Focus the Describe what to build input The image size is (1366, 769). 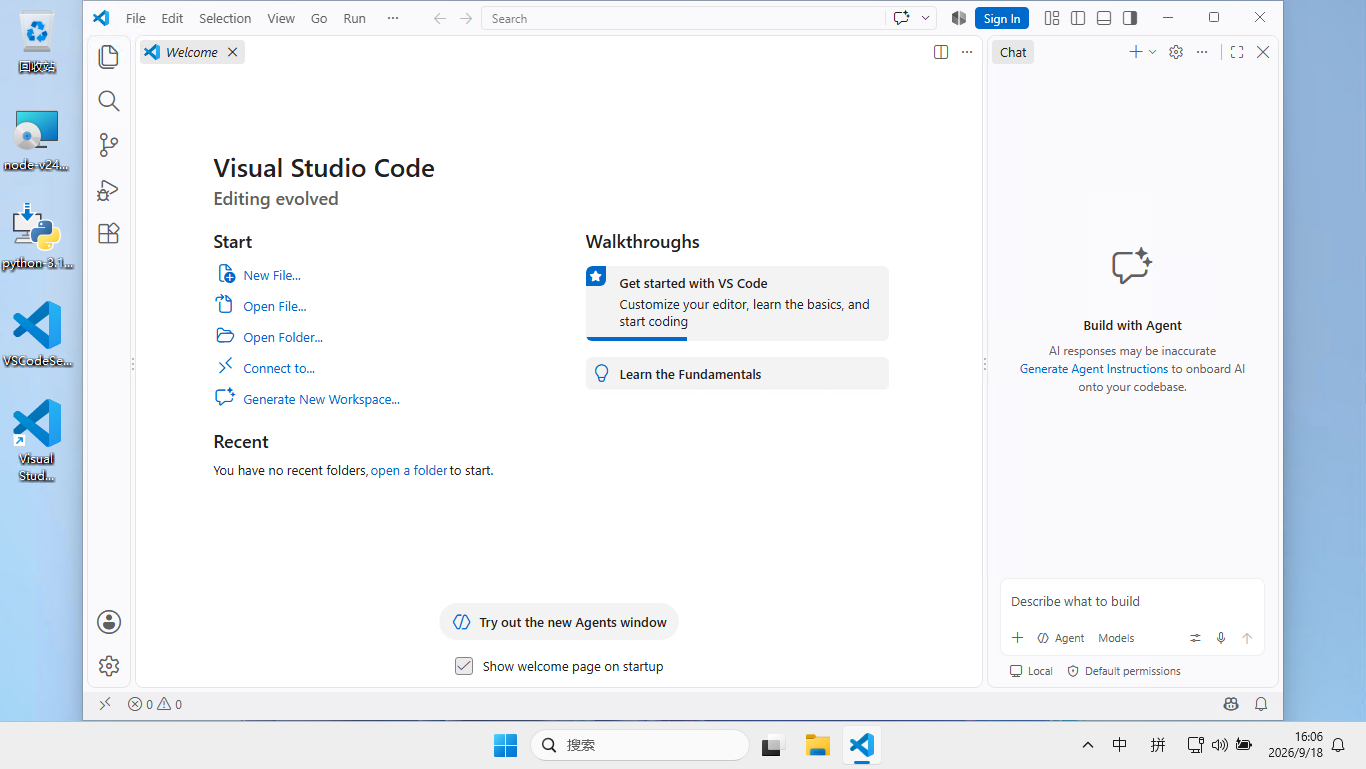click(x=1132, y=601)
